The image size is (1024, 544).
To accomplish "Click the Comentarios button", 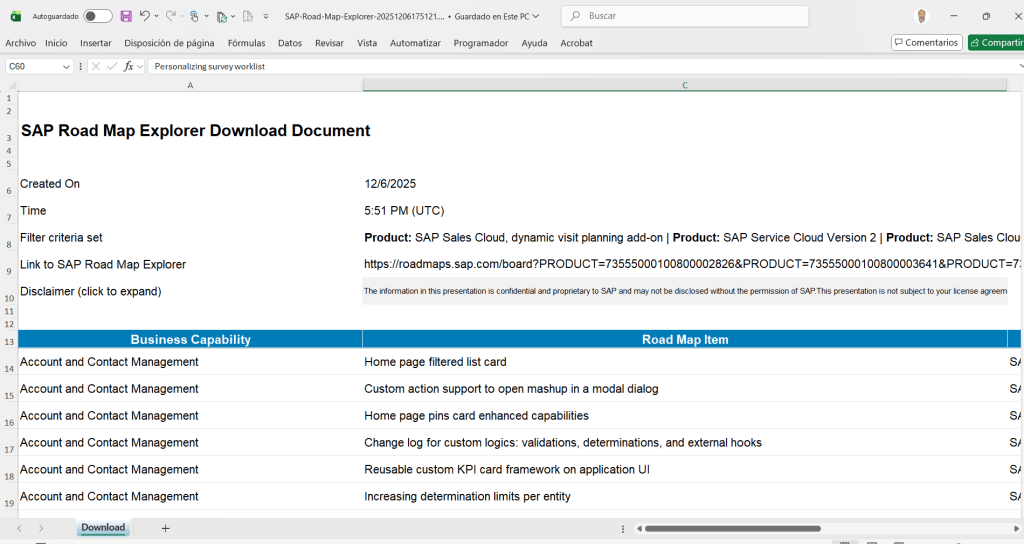I will tap(926, 43).
